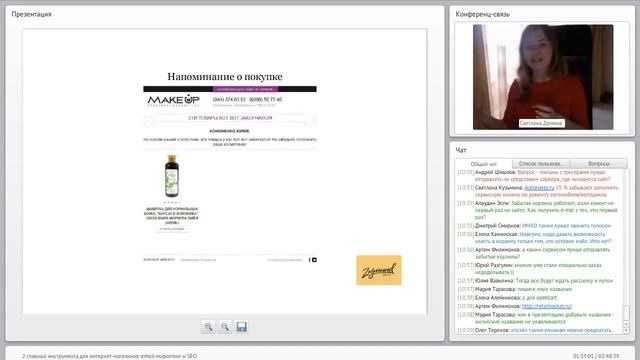
Task: Zoom out of the presentation slide
Action: tap(224, 327)
